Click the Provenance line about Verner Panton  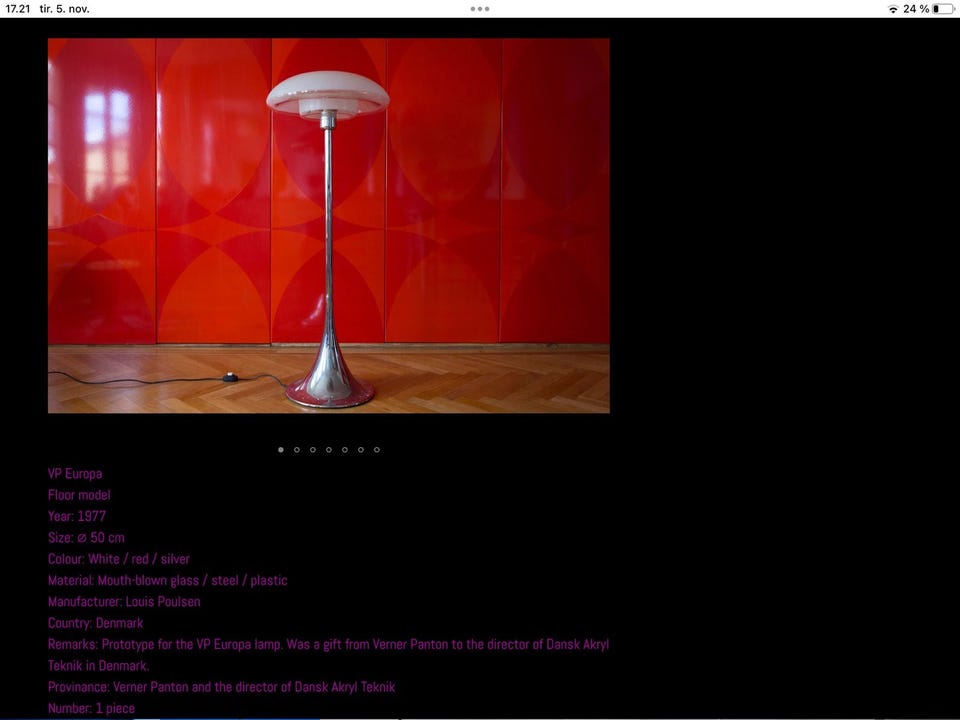[x=221, y=687]
